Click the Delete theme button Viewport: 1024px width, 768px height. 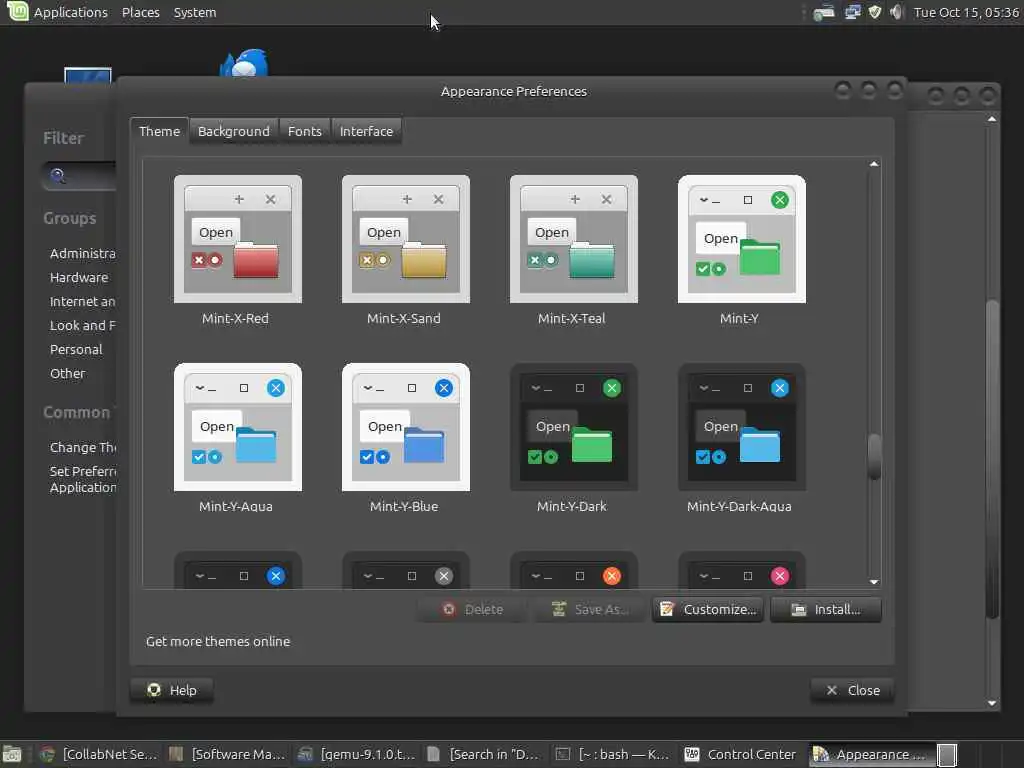pyautogui.click(x=472, y=609)
